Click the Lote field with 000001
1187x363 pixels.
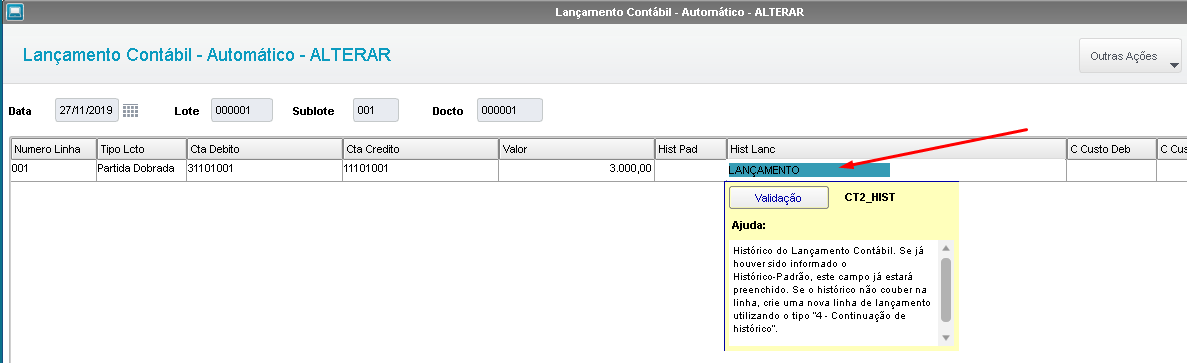[x=241, y=110]
